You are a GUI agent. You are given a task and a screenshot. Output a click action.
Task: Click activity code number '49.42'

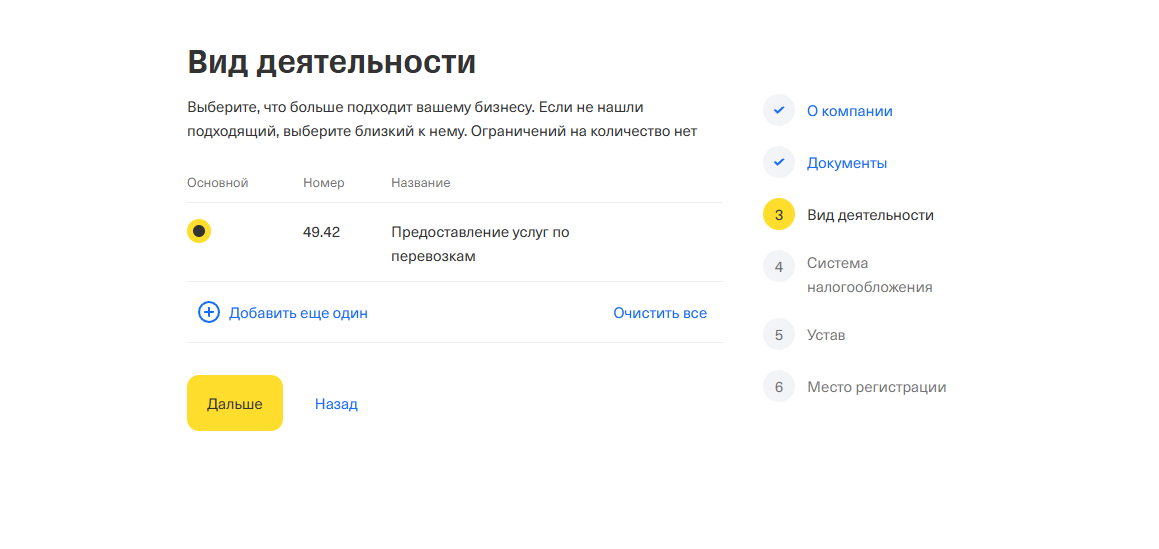[322, 232]
